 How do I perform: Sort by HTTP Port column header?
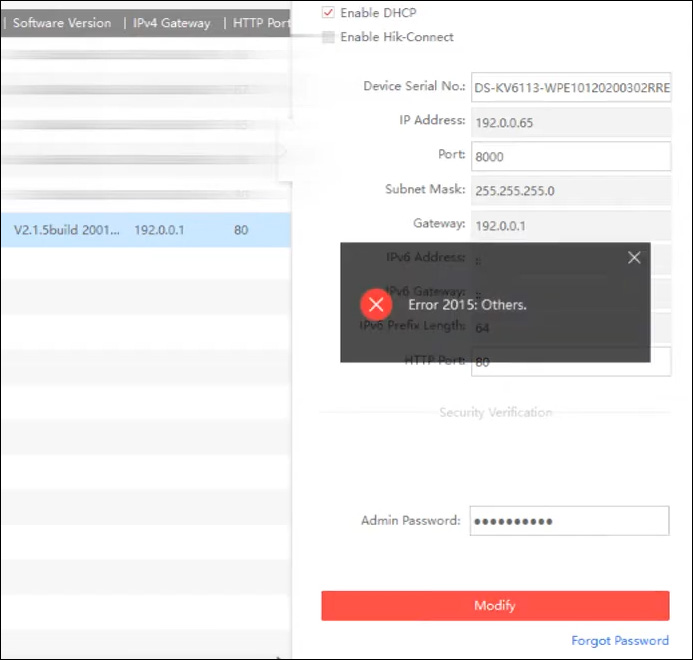click(x=261, y=23)
